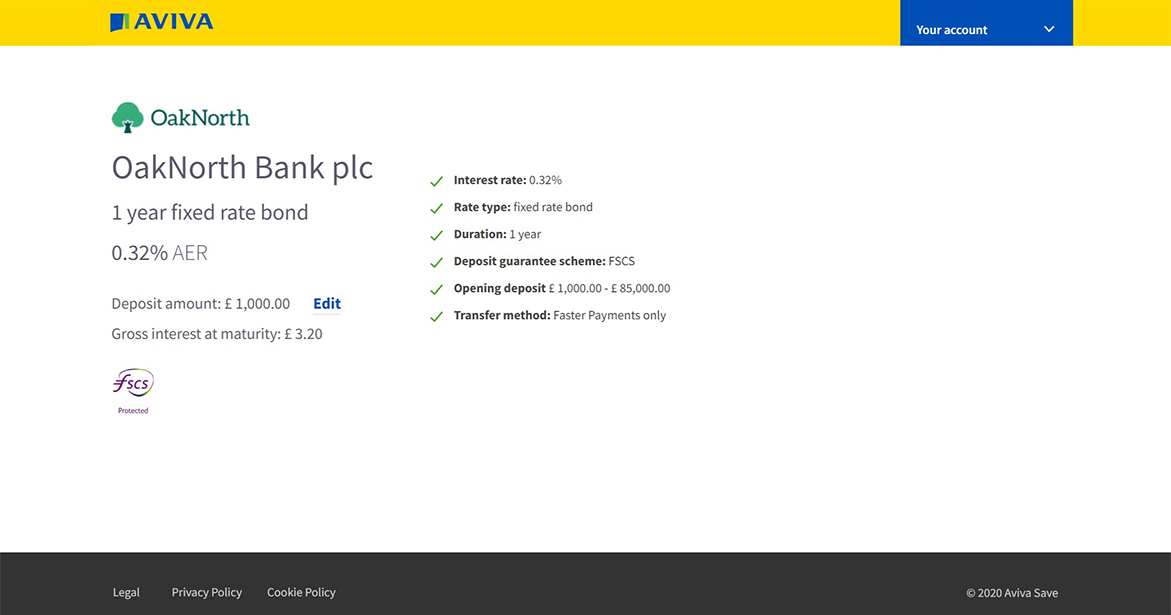Screen dimensions: 1171x615
Task: Click the '1 year fixed rate bond' text
Action: (210, 213)
